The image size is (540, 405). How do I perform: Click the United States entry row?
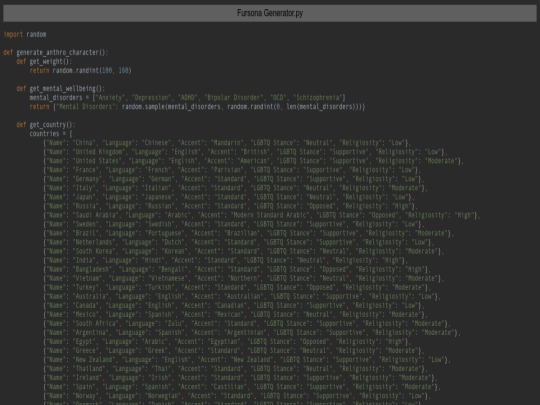[253, 161]
